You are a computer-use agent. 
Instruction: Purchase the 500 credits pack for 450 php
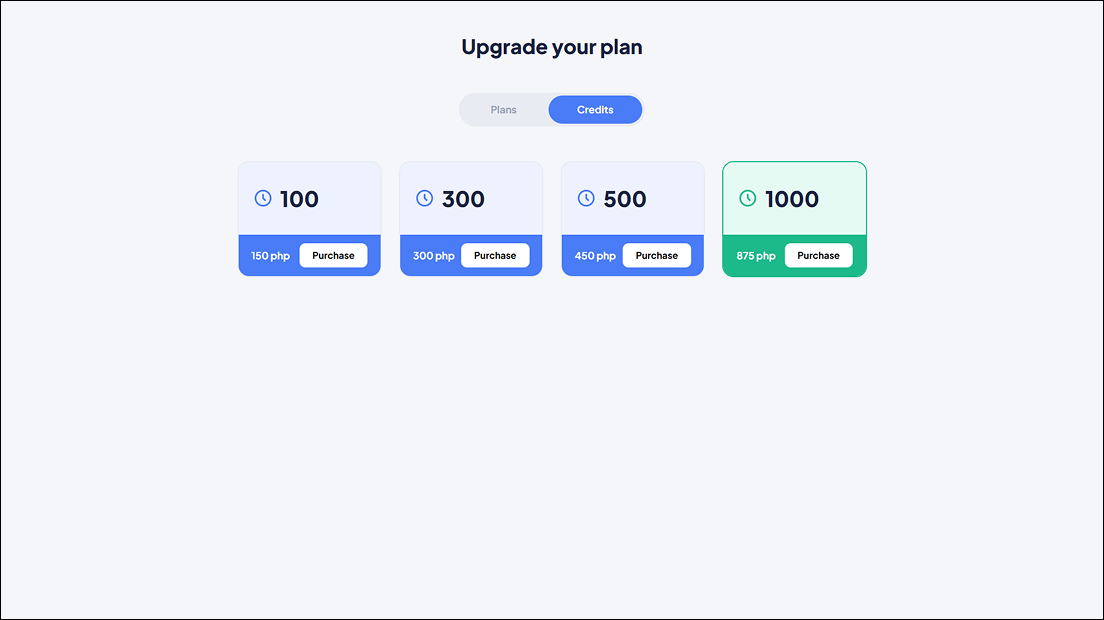[x=656, y=255]
